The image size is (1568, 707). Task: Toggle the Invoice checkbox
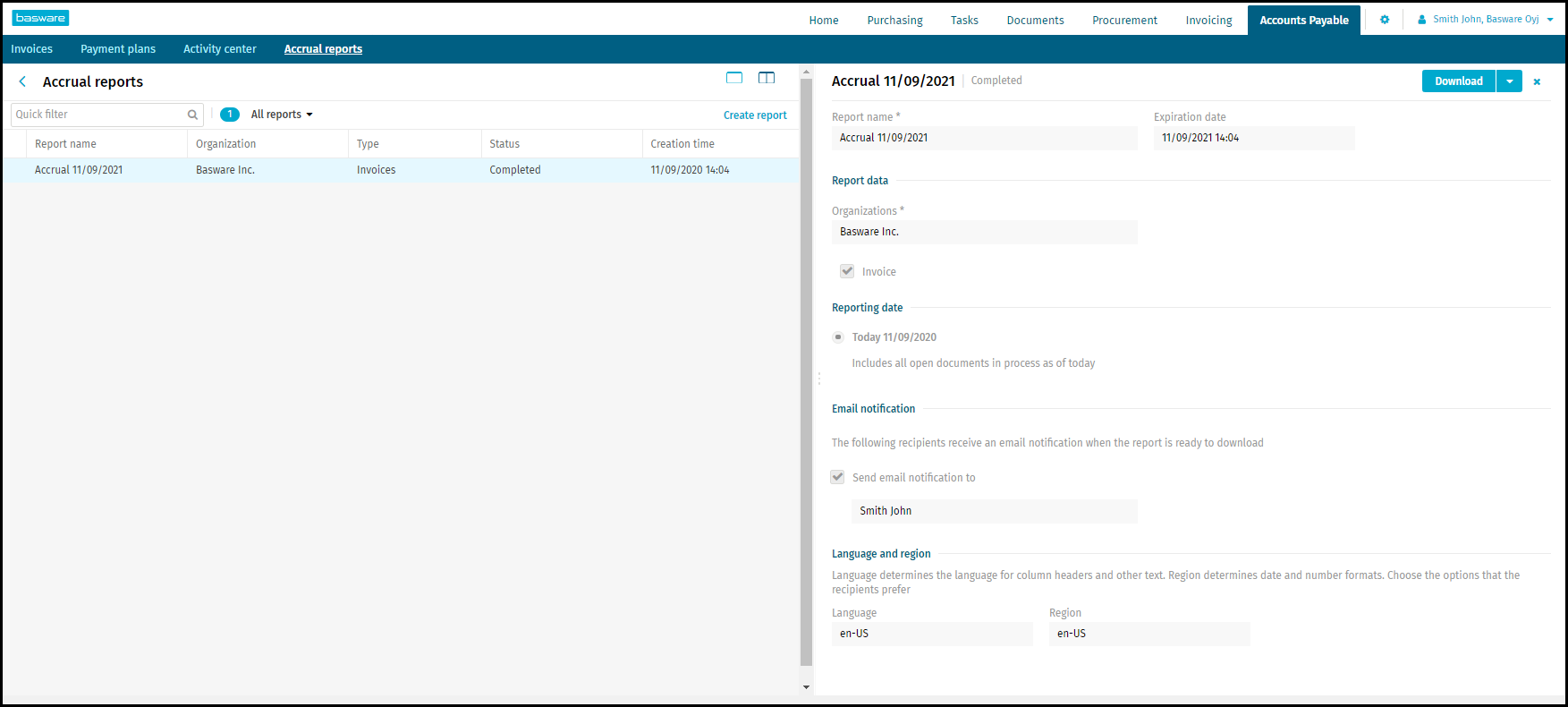point(847,271)
